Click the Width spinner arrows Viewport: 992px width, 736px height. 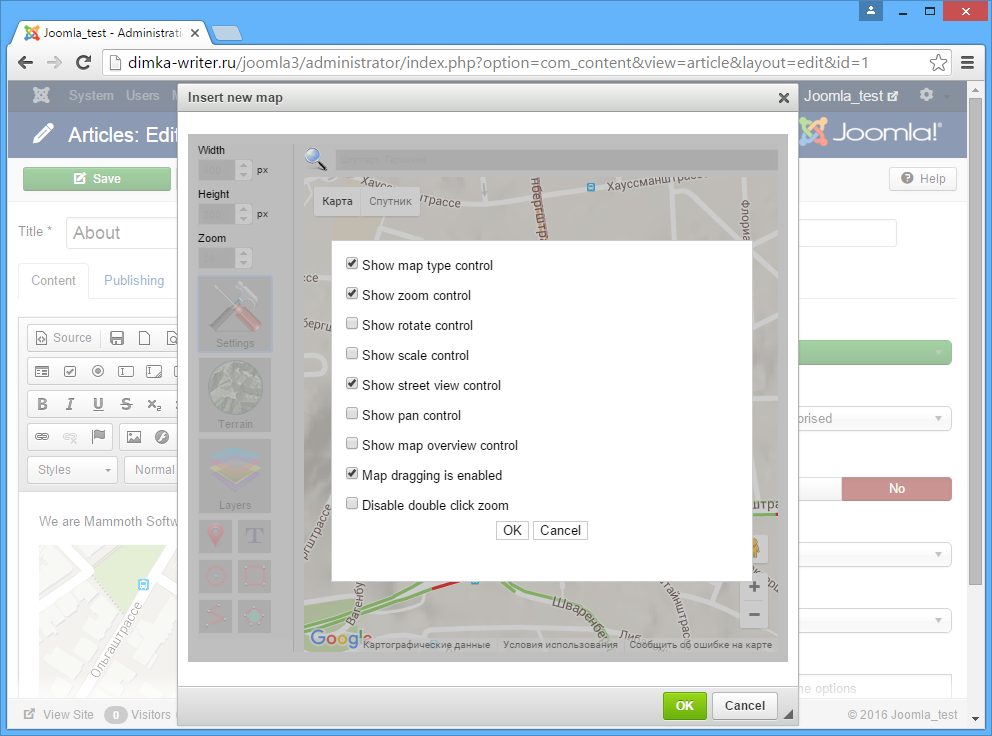pyautogui.click(x=244, y=170)
